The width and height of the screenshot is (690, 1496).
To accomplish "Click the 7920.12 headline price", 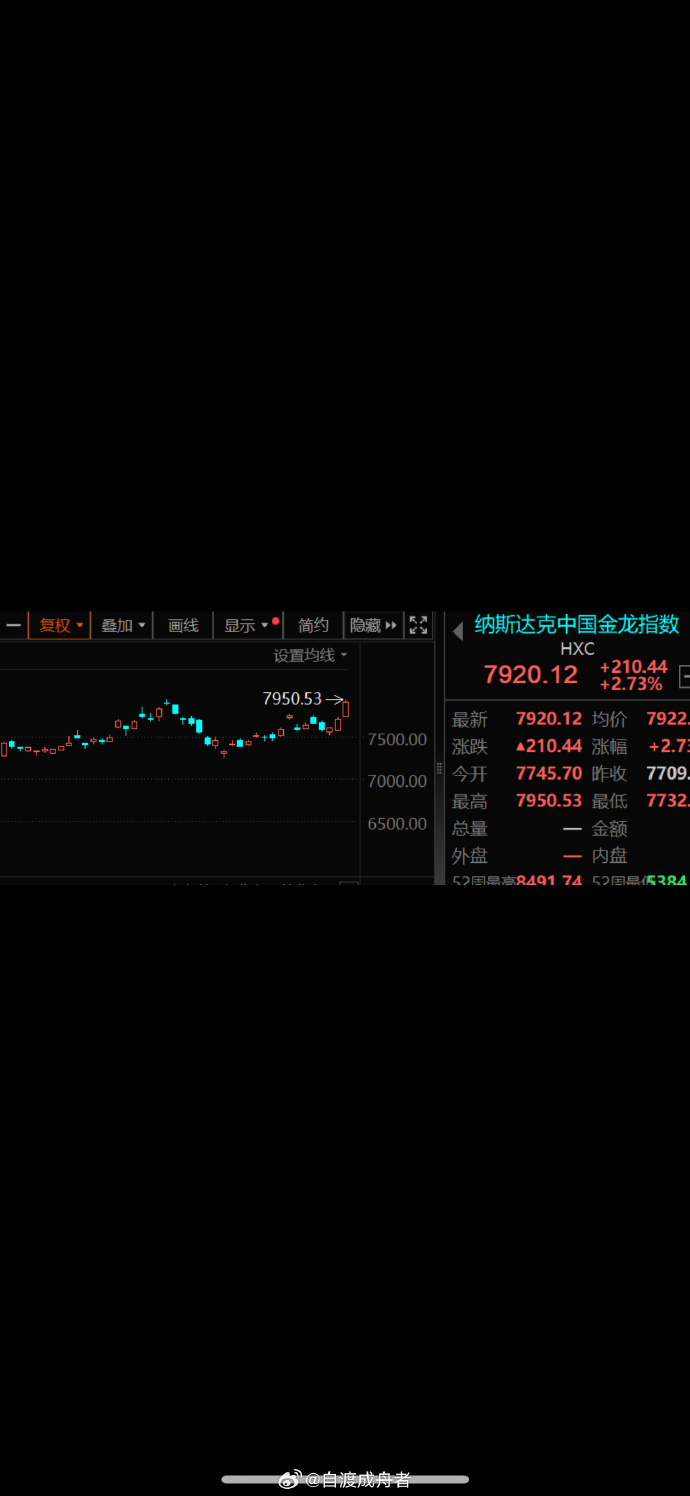I will click(x=531, y=674).
